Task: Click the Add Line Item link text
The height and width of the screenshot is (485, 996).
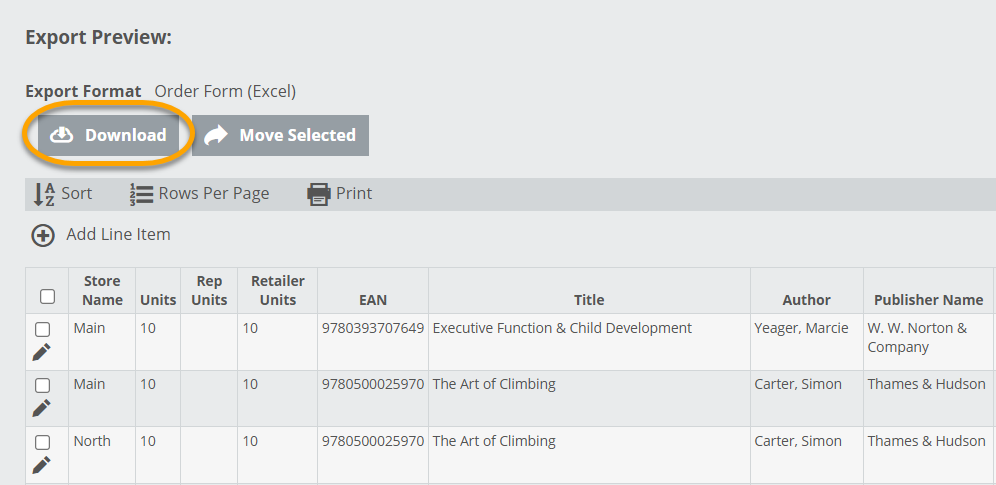Action: click(118, 235)
